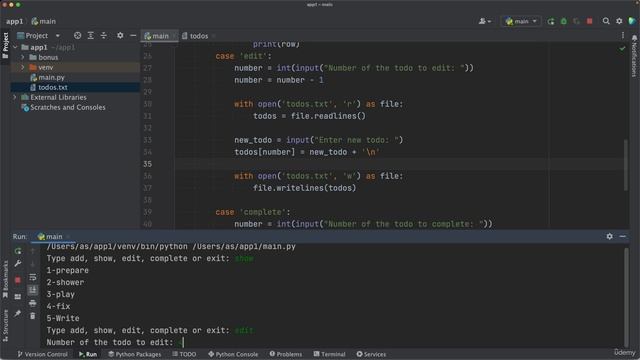Minimize the Run tool window
Screen dimensions: 640x360
pos(622,236)
